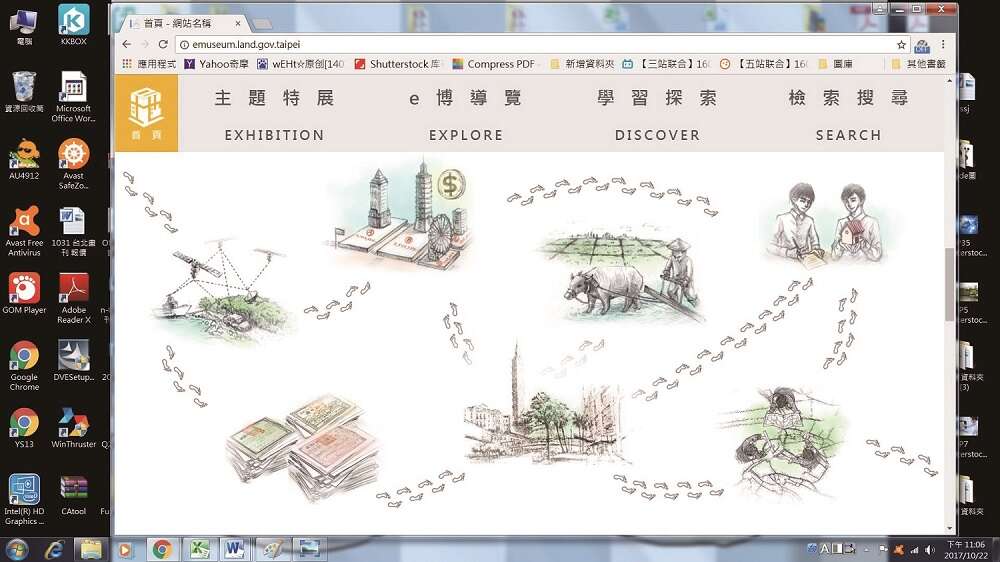Click the volume speaker tray icon
Image resolution: width=1000 pixels, height=562 pixels.
[x=930, y=549]
